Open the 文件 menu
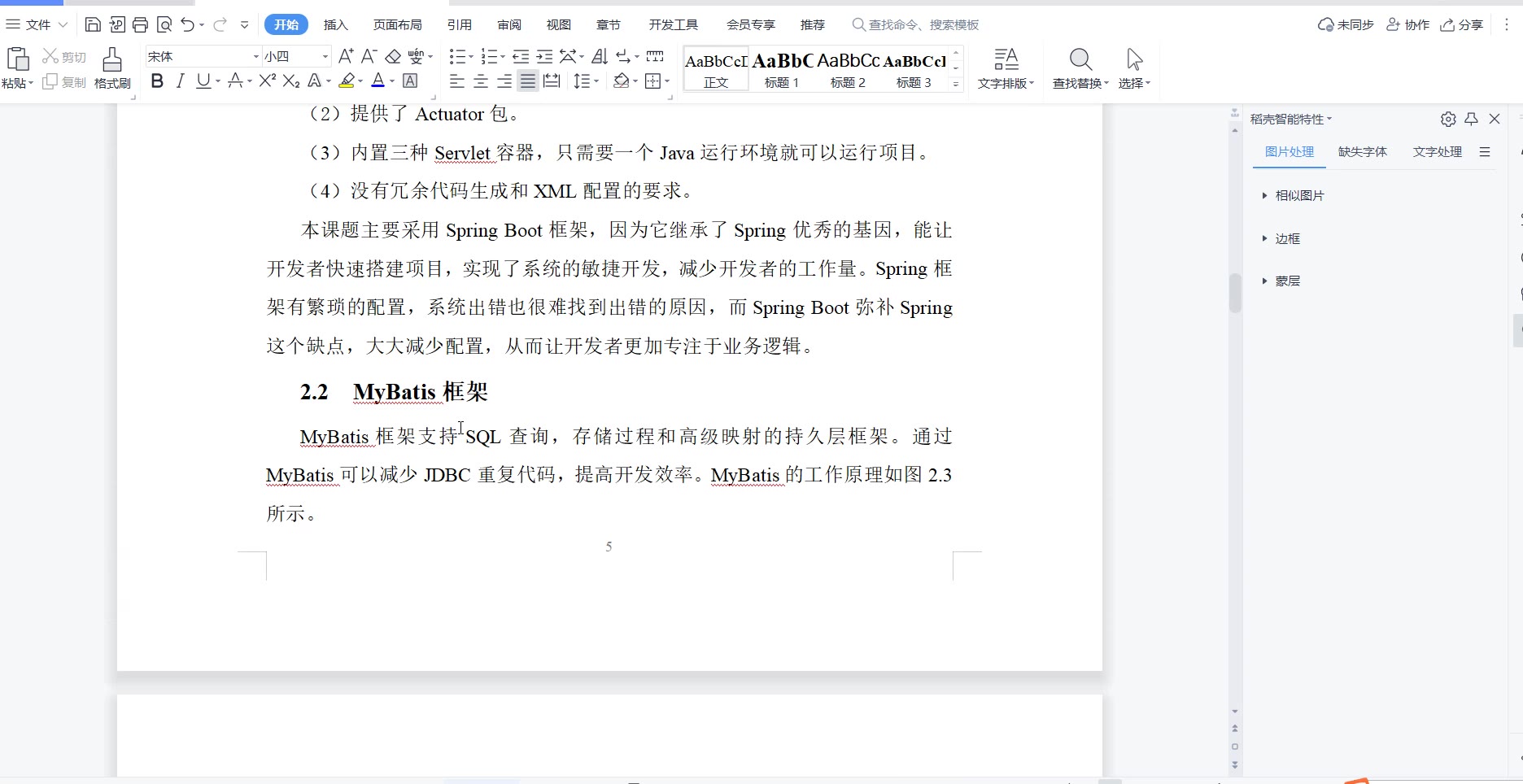The image size is (1523, 784). coord(37,24)
